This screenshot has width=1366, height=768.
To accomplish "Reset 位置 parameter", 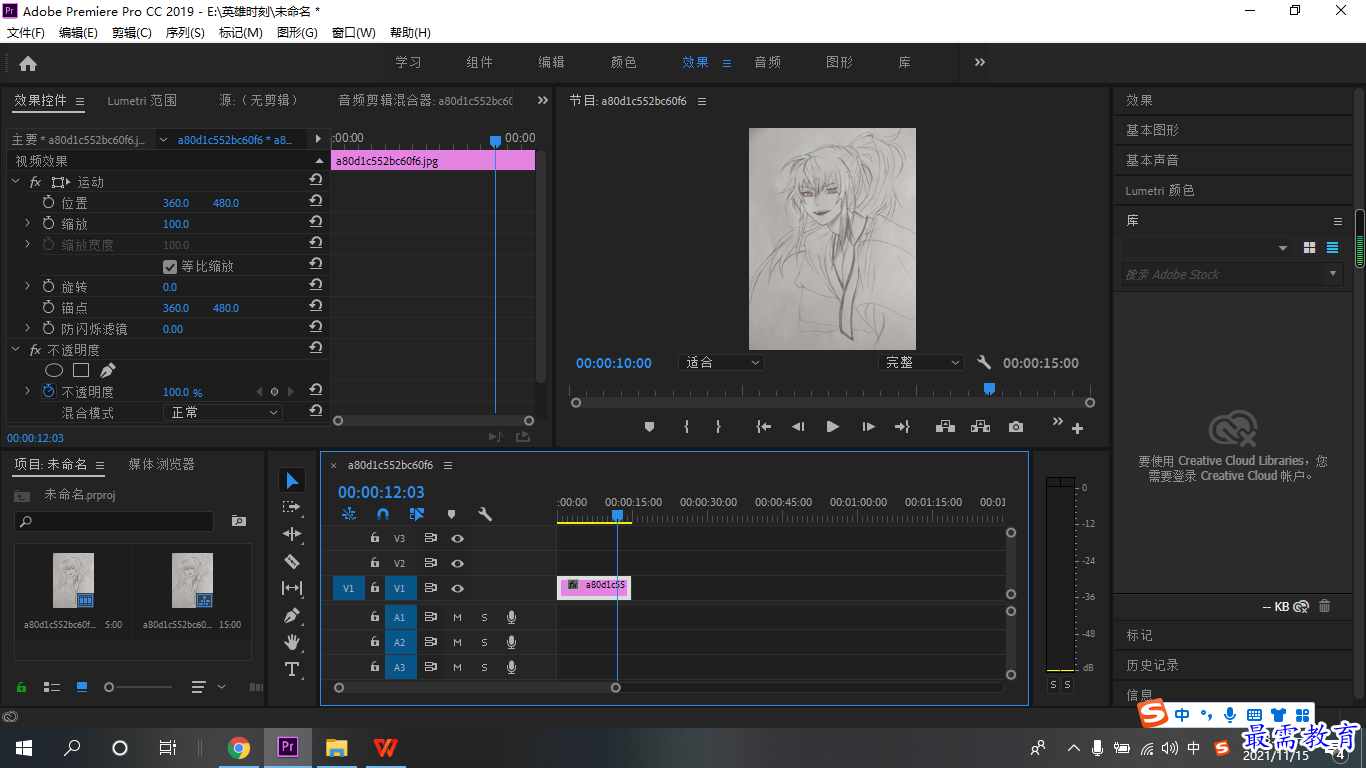I will 316,202.
